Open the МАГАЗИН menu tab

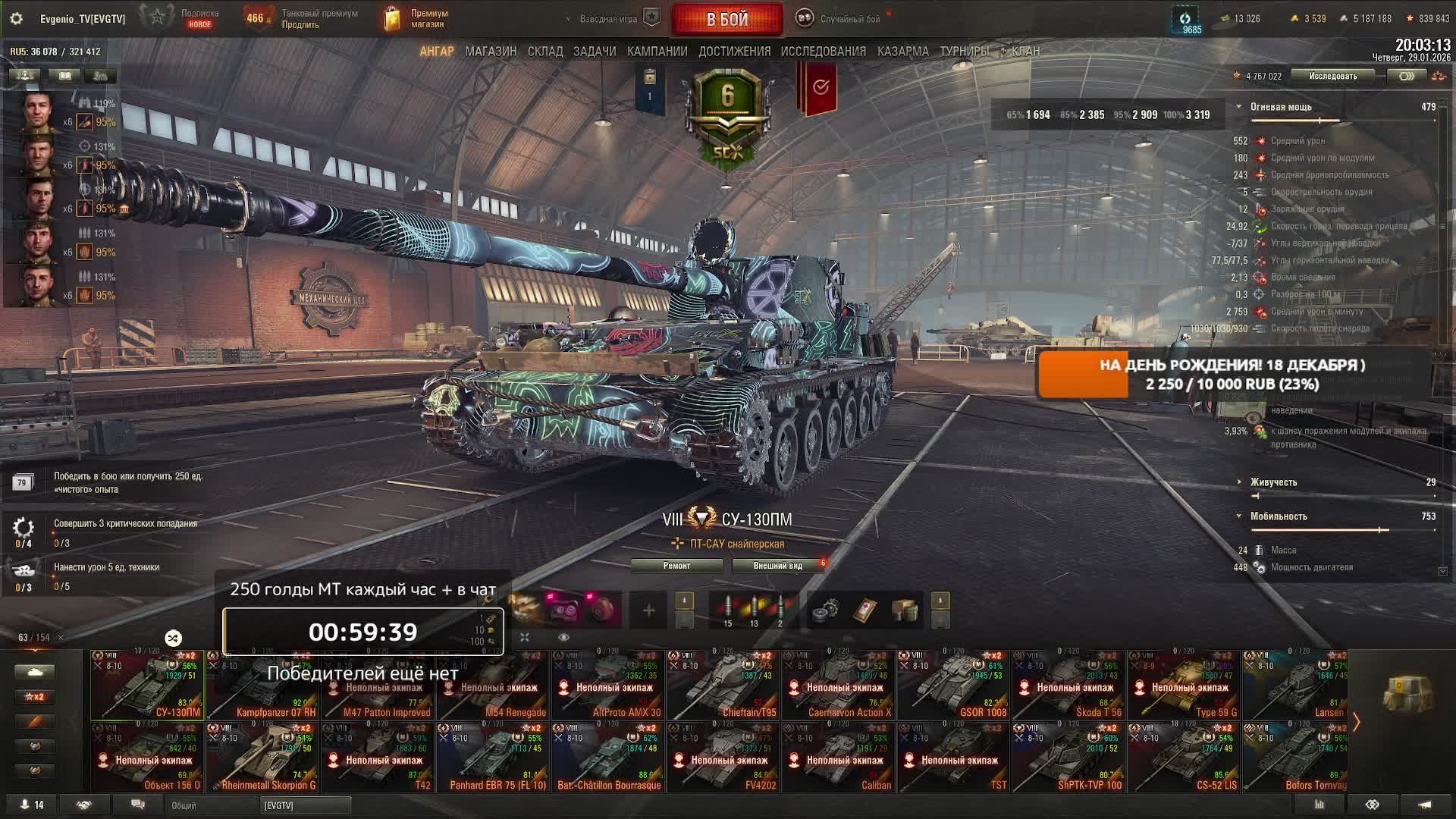point(491,52)
